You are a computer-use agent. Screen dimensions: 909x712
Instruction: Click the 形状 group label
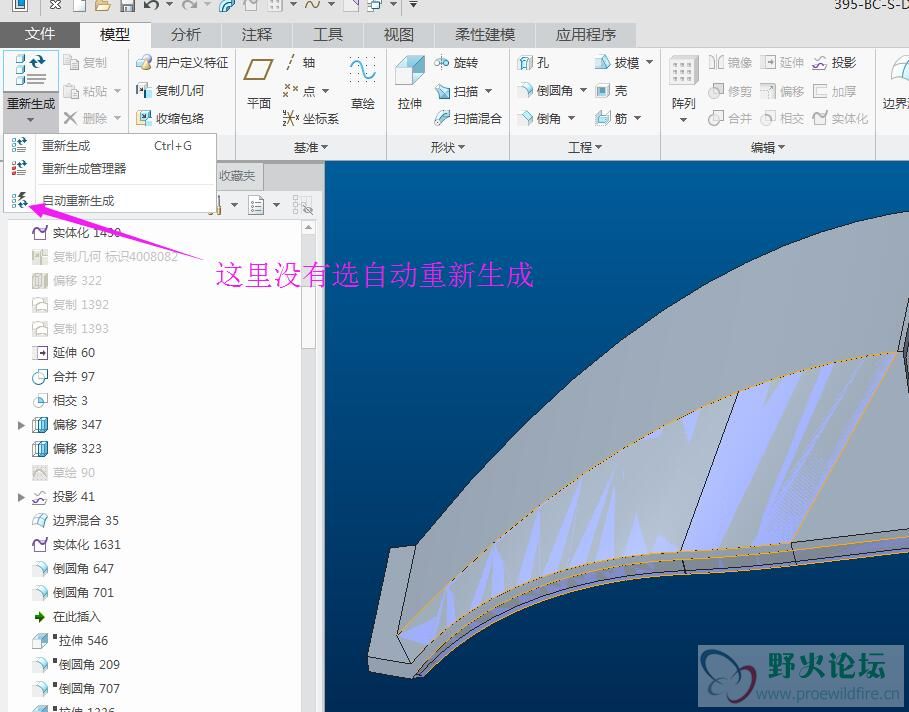[x=448, y=148]
